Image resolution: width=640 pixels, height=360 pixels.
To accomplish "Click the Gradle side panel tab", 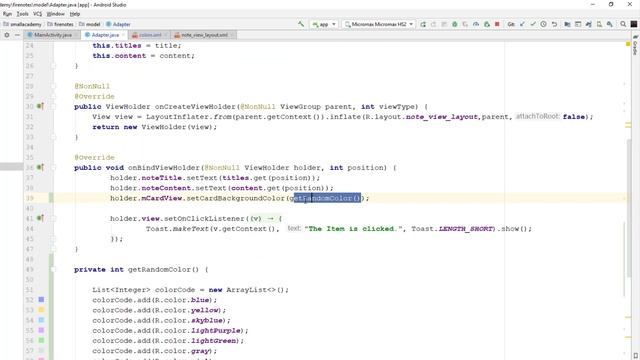I will [x=635, y=46].
